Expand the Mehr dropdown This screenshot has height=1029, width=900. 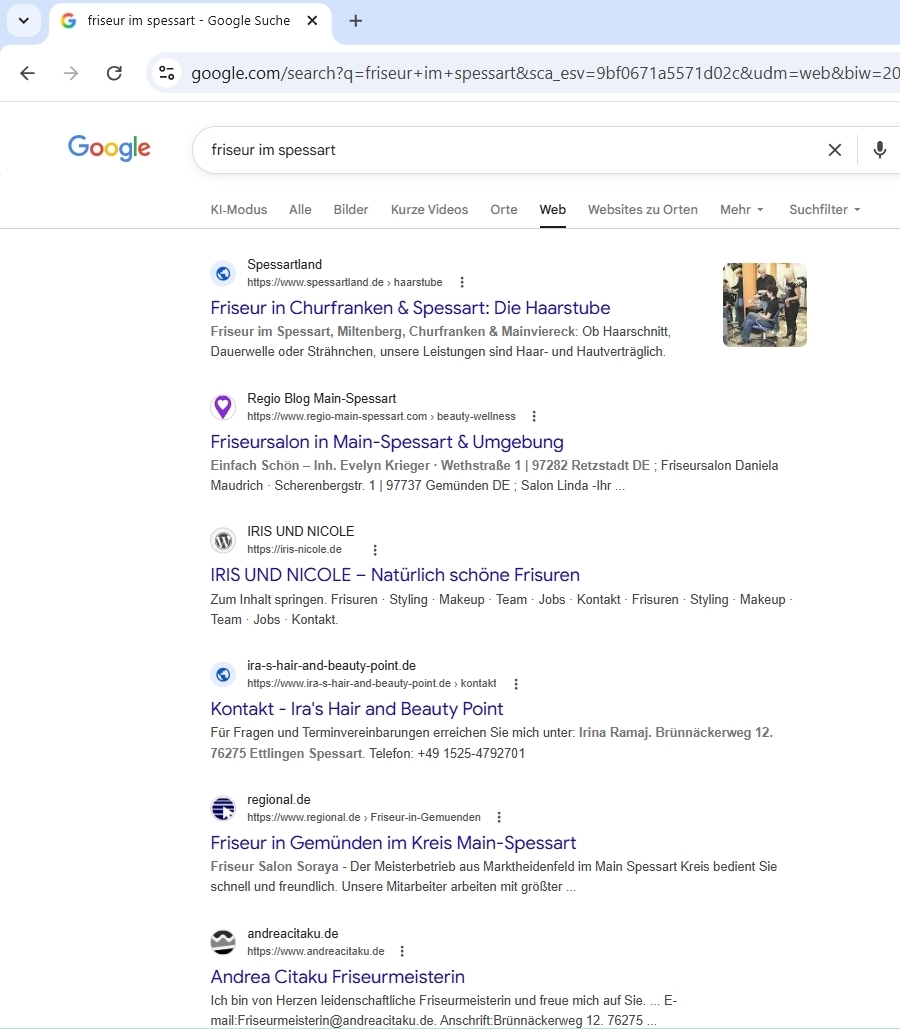741,210
